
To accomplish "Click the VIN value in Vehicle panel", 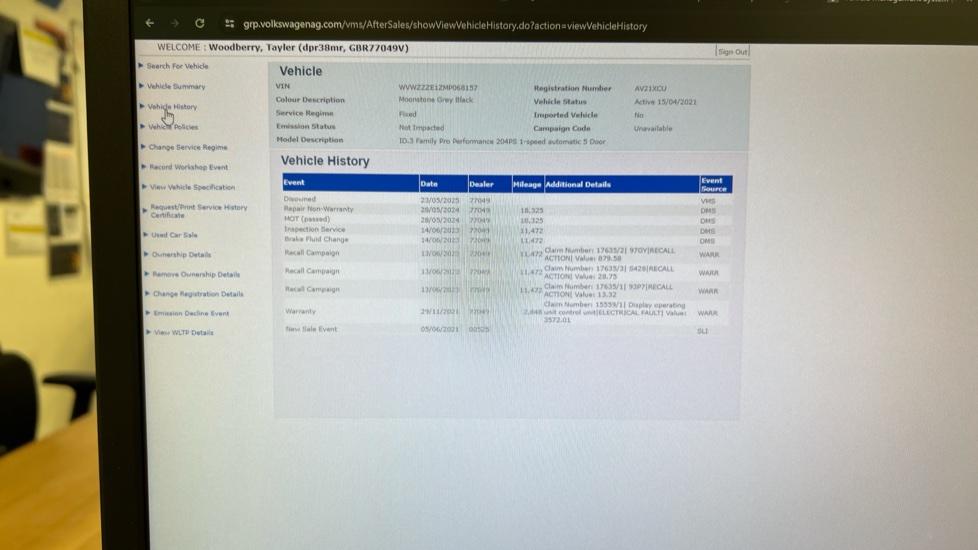I will (438, 88).
